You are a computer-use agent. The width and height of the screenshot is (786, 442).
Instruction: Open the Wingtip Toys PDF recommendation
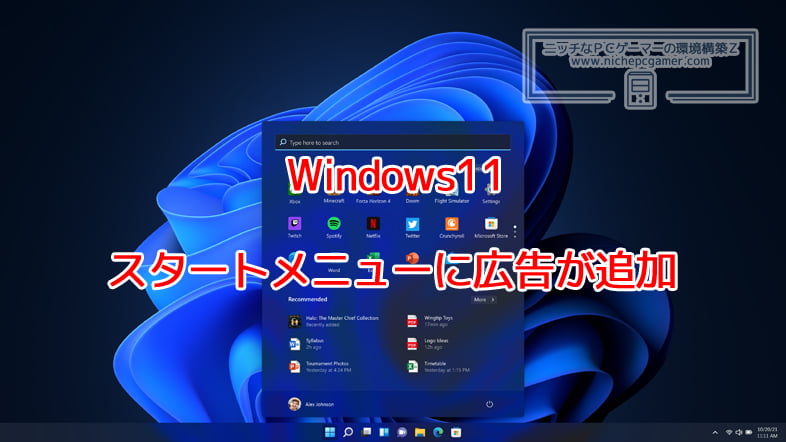pos(430,321)
